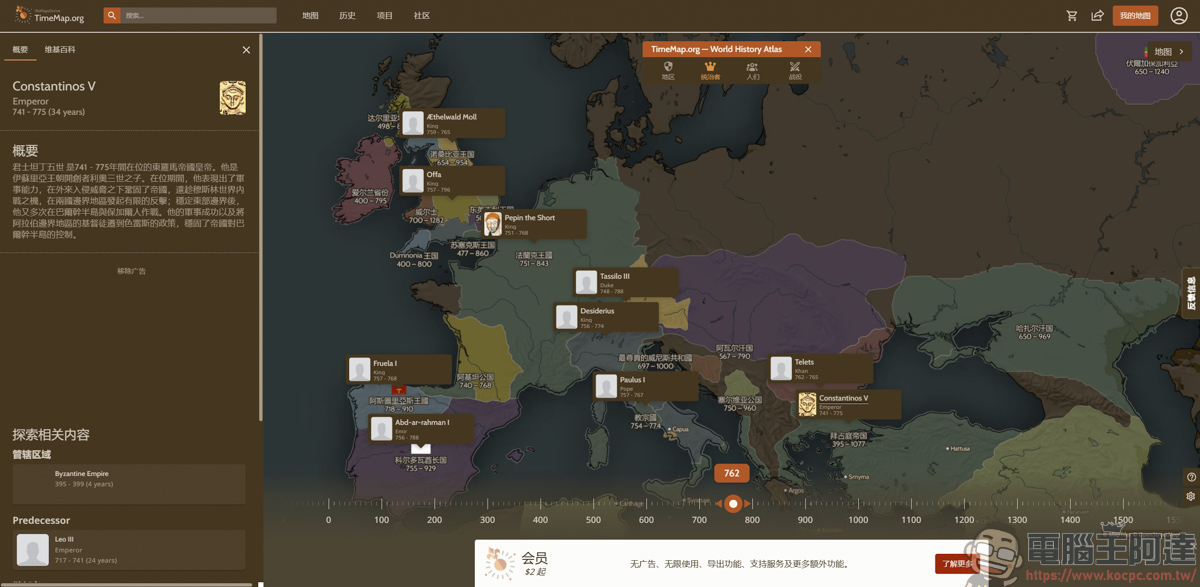Screen dimensions: 1200x587
Task: Select the 地区 shield layer icon
Action: (x=668, y=70)
